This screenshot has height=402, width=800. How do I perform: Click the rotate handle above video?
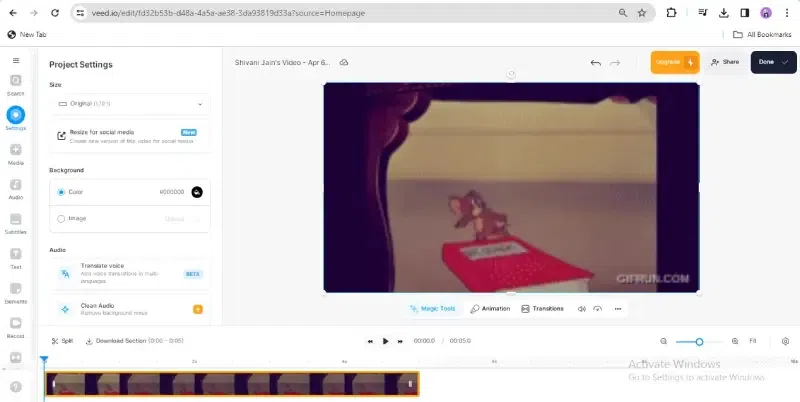point(511,74)
